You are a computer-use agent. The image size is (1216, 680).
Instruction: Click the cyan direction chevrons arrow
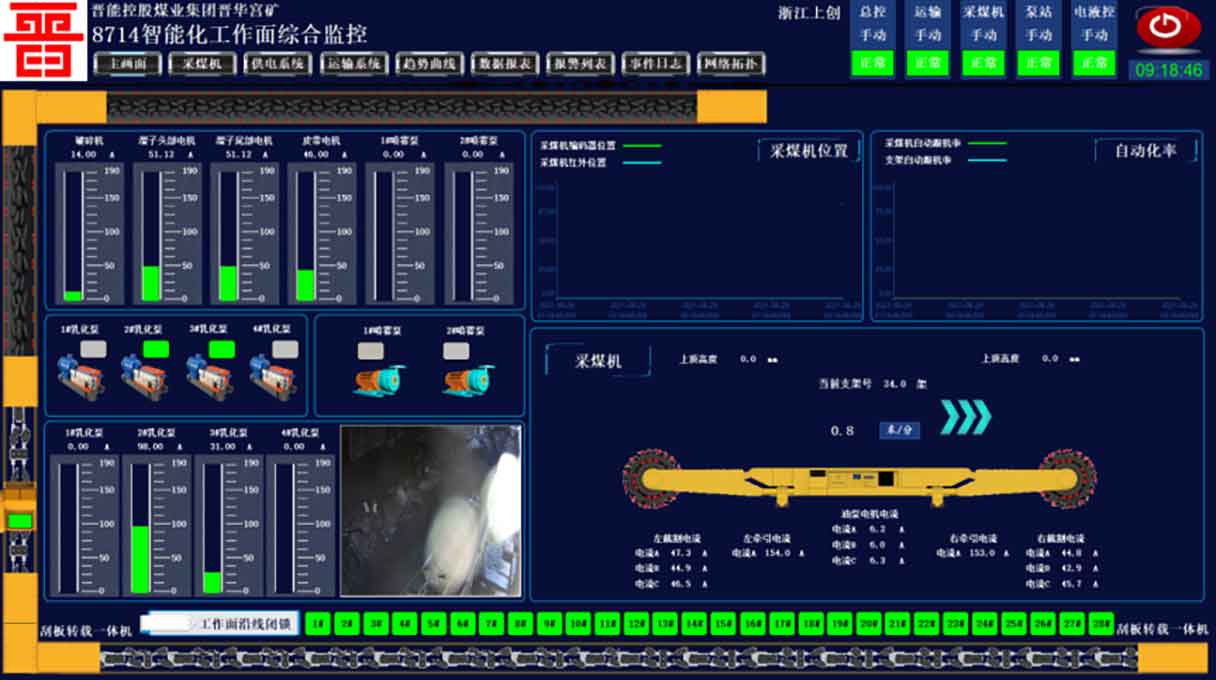tap(966, 417)
